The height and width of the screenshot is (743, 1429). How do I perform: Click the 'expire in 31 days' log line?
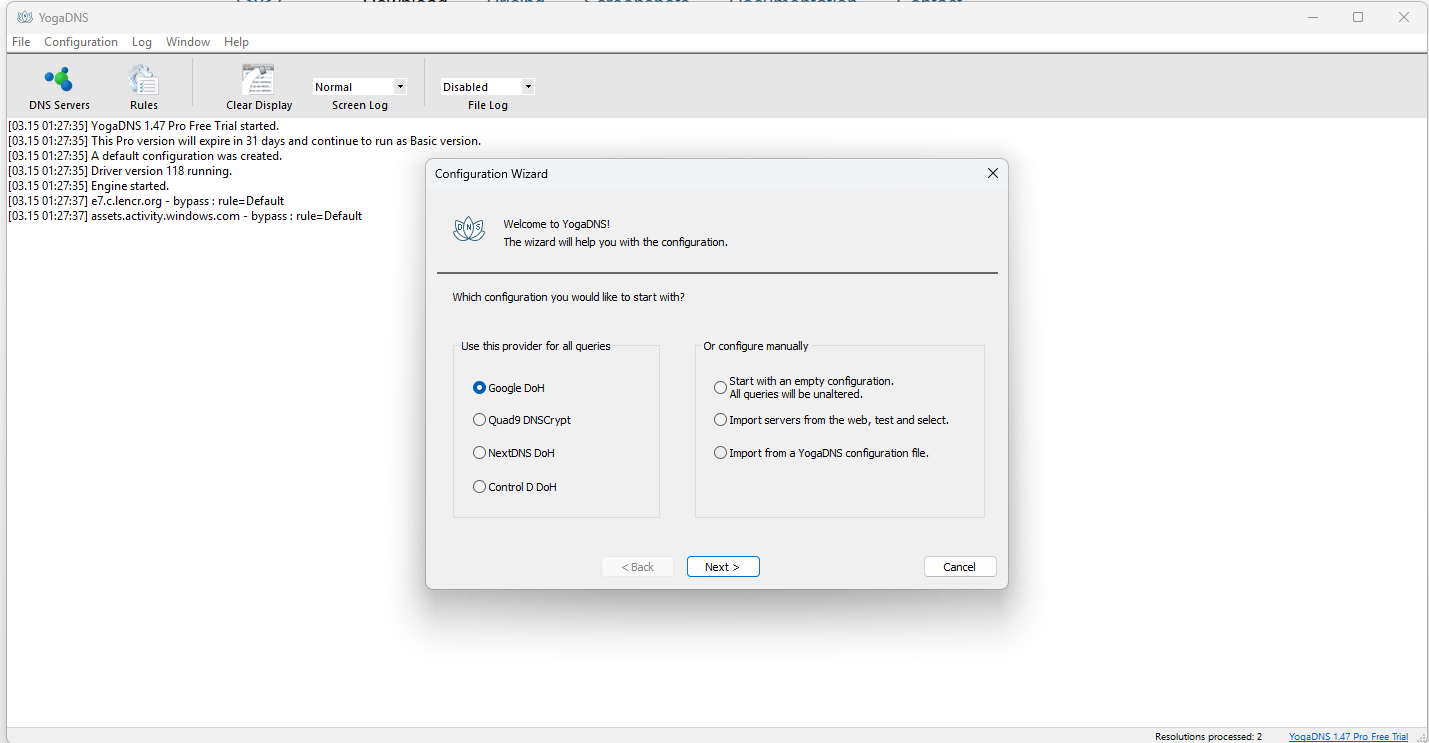pos(244,141)
